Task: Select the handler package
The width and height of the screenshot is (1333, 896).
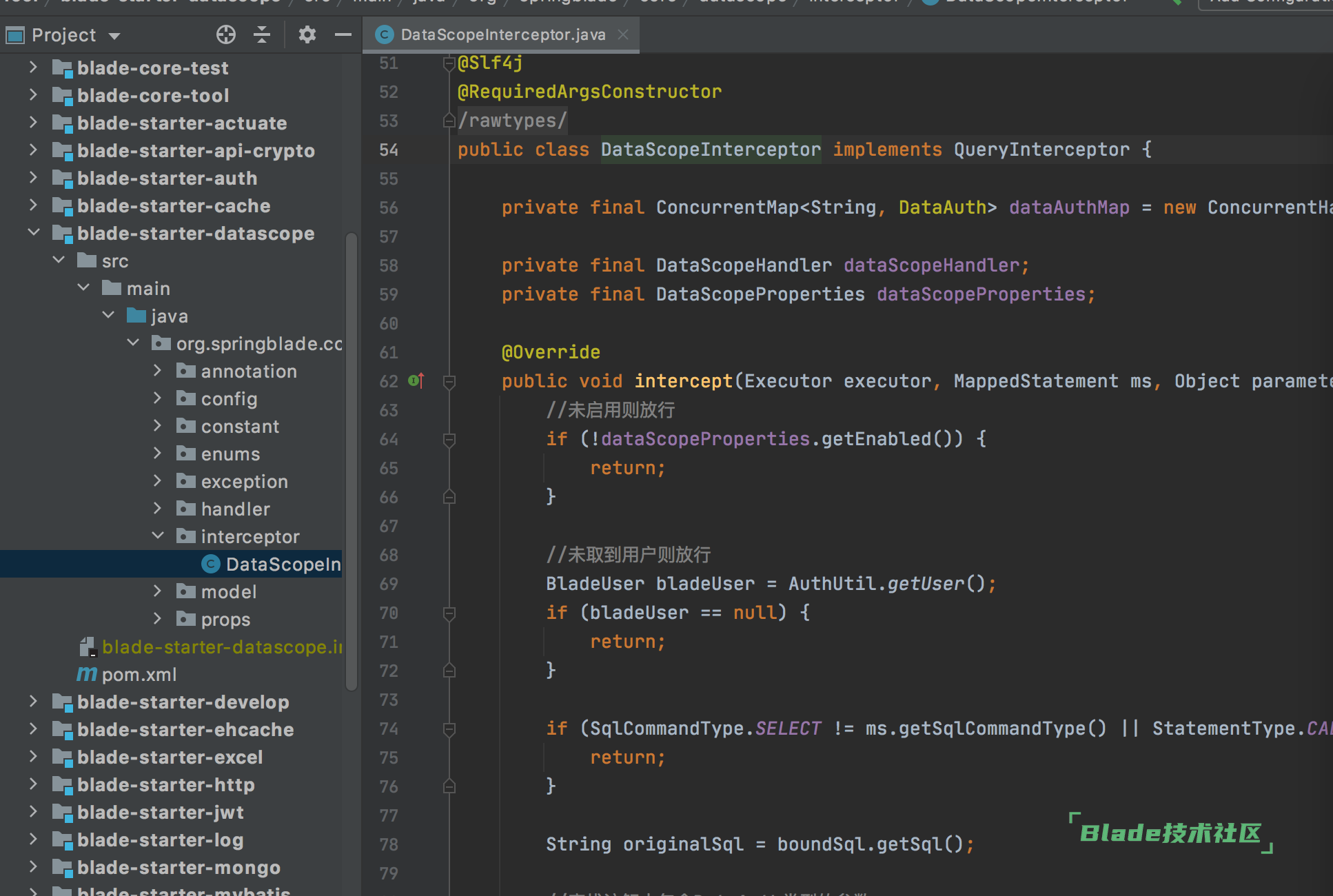Action: pyautogui.click(x=235, y=509)
